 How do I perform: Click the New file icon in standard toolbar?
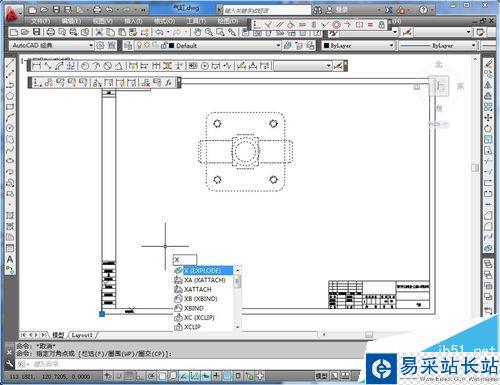pyautogui.click(x=14, y=32)
